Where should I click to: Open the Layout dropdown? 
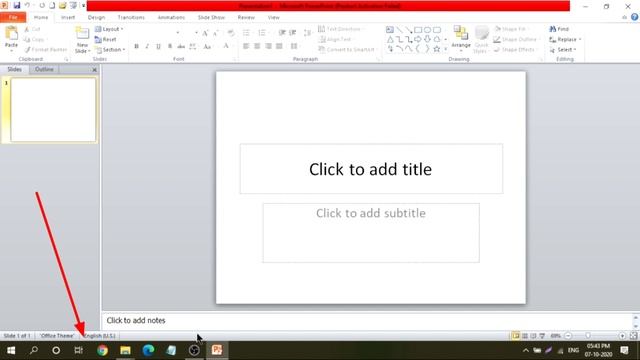(109, 29)
